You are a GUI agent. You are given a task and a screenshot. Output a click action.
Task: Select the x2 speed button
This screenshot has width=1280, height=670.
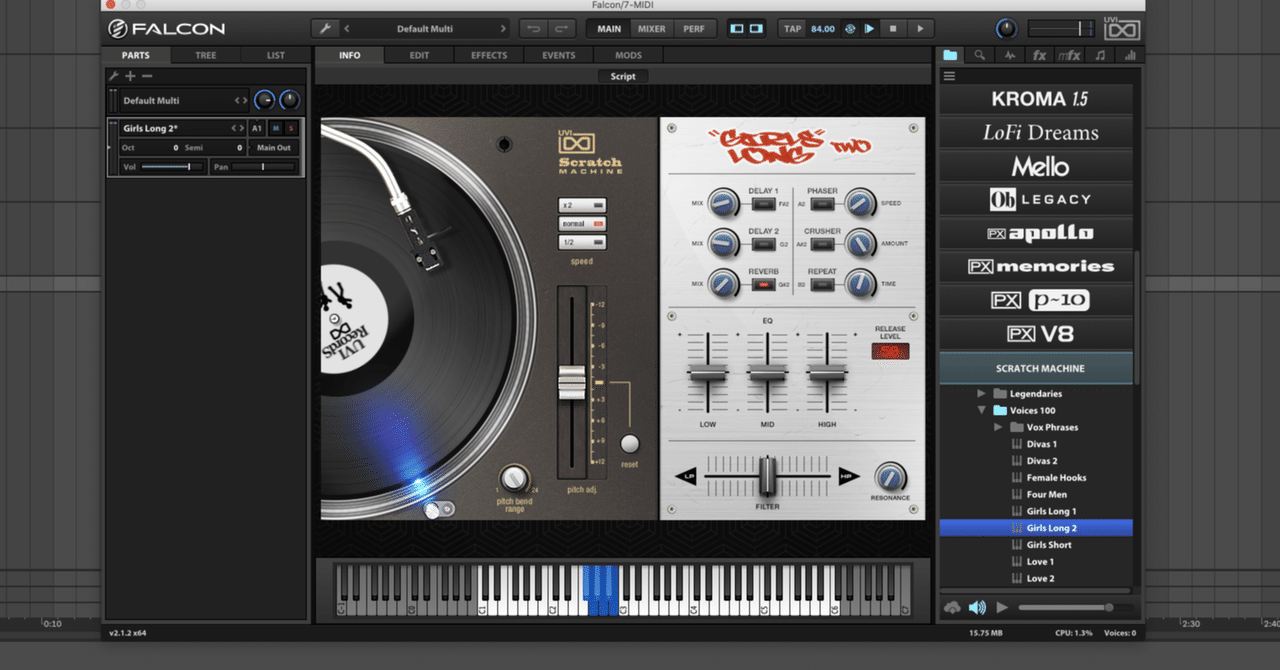tap(582, 206)
